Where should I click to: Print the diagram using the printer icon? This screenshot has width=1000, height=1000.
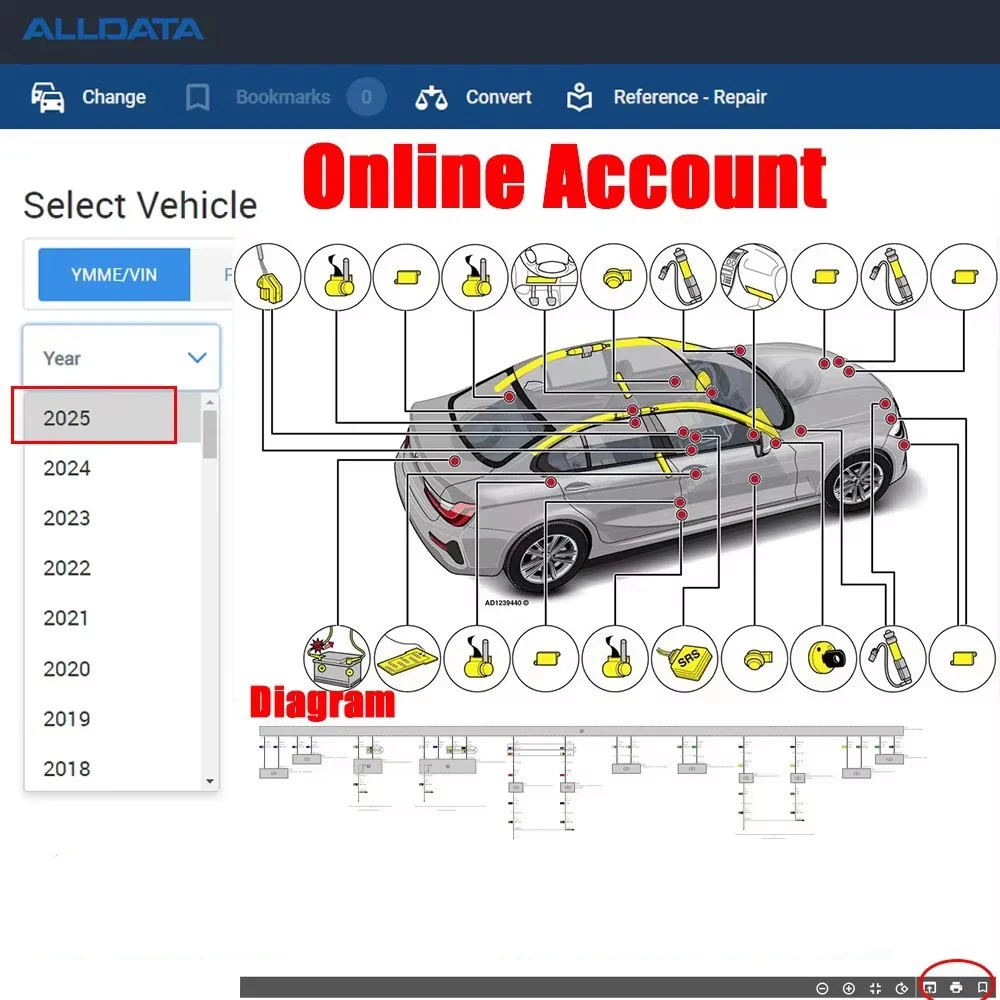[x=956, y=988]
